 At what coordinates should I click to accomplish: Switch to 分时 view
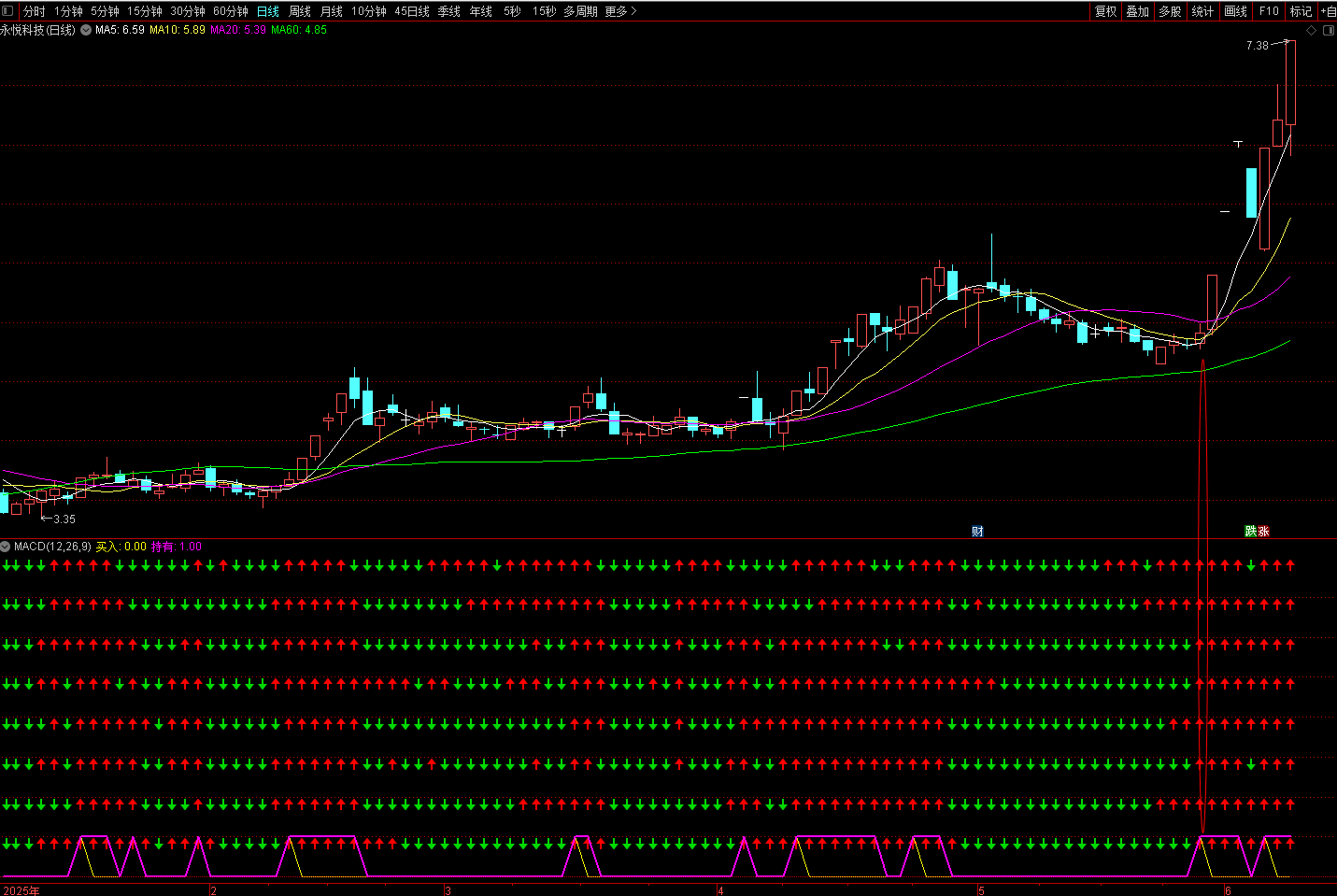(x=34, y=11)
